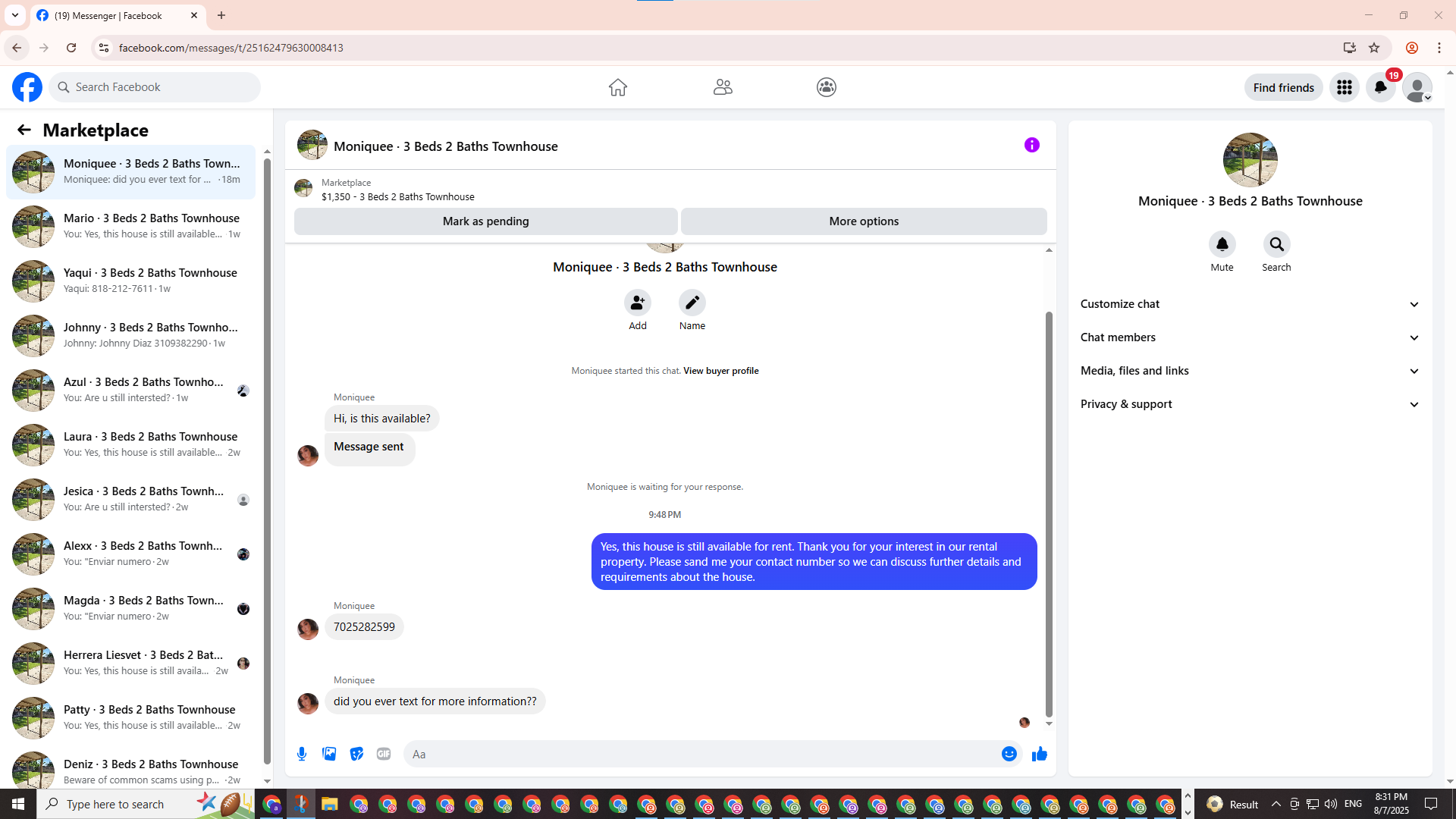Click Mark as pending button

tap(486, 221)
